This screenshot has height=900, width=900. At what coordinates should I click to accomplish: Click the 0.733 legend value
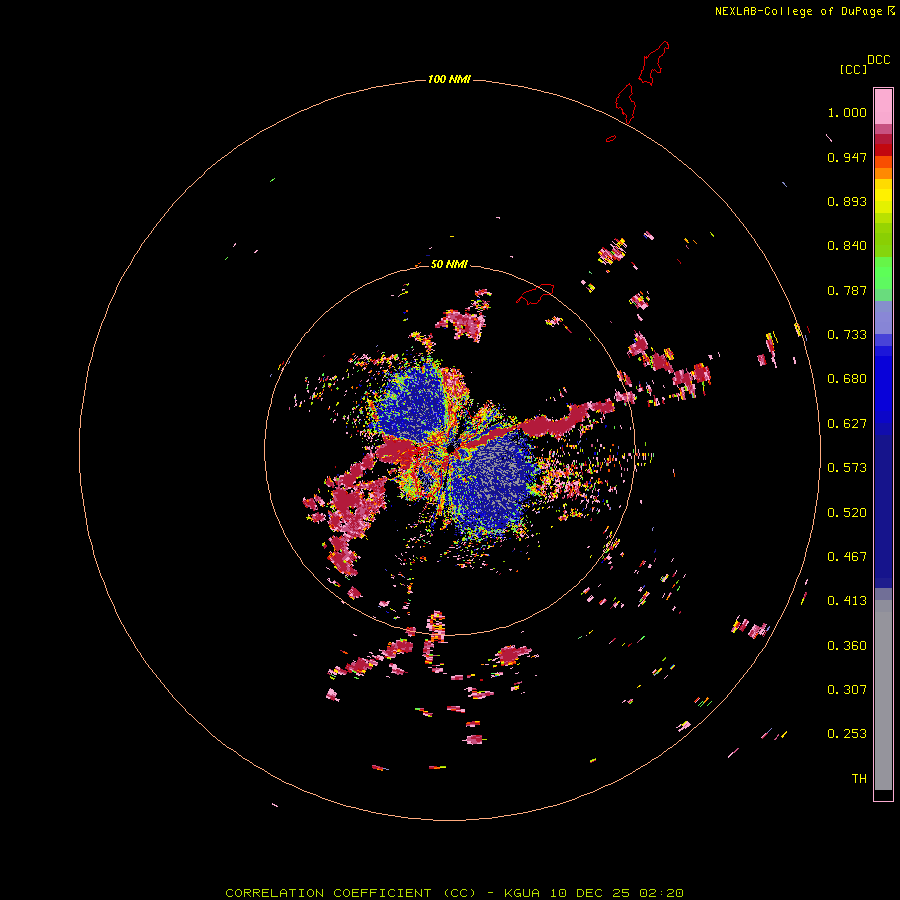[847, 335]
